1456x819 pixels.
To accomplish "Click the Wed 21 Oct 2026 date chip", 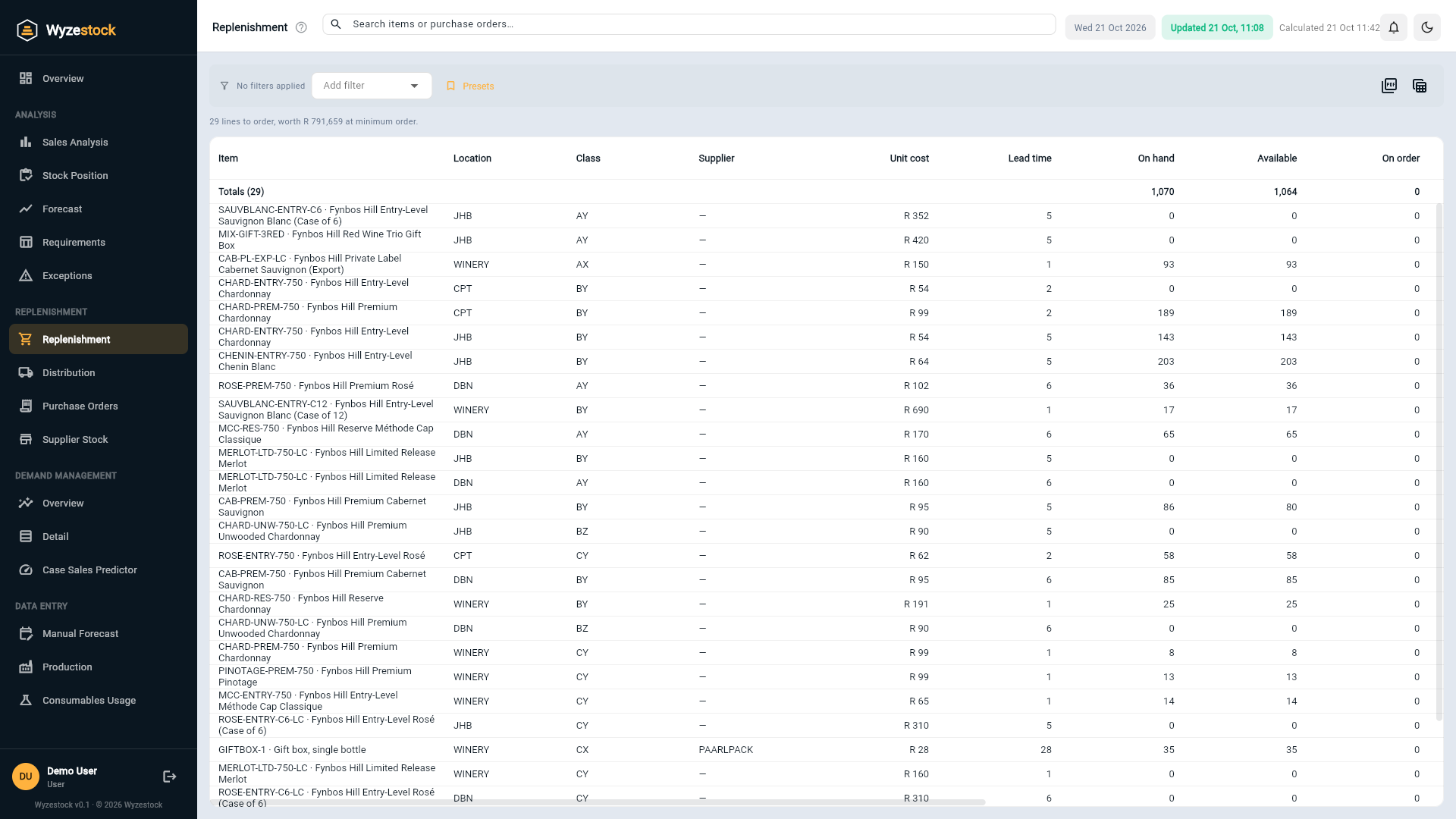I will [x=1110, y=27].
